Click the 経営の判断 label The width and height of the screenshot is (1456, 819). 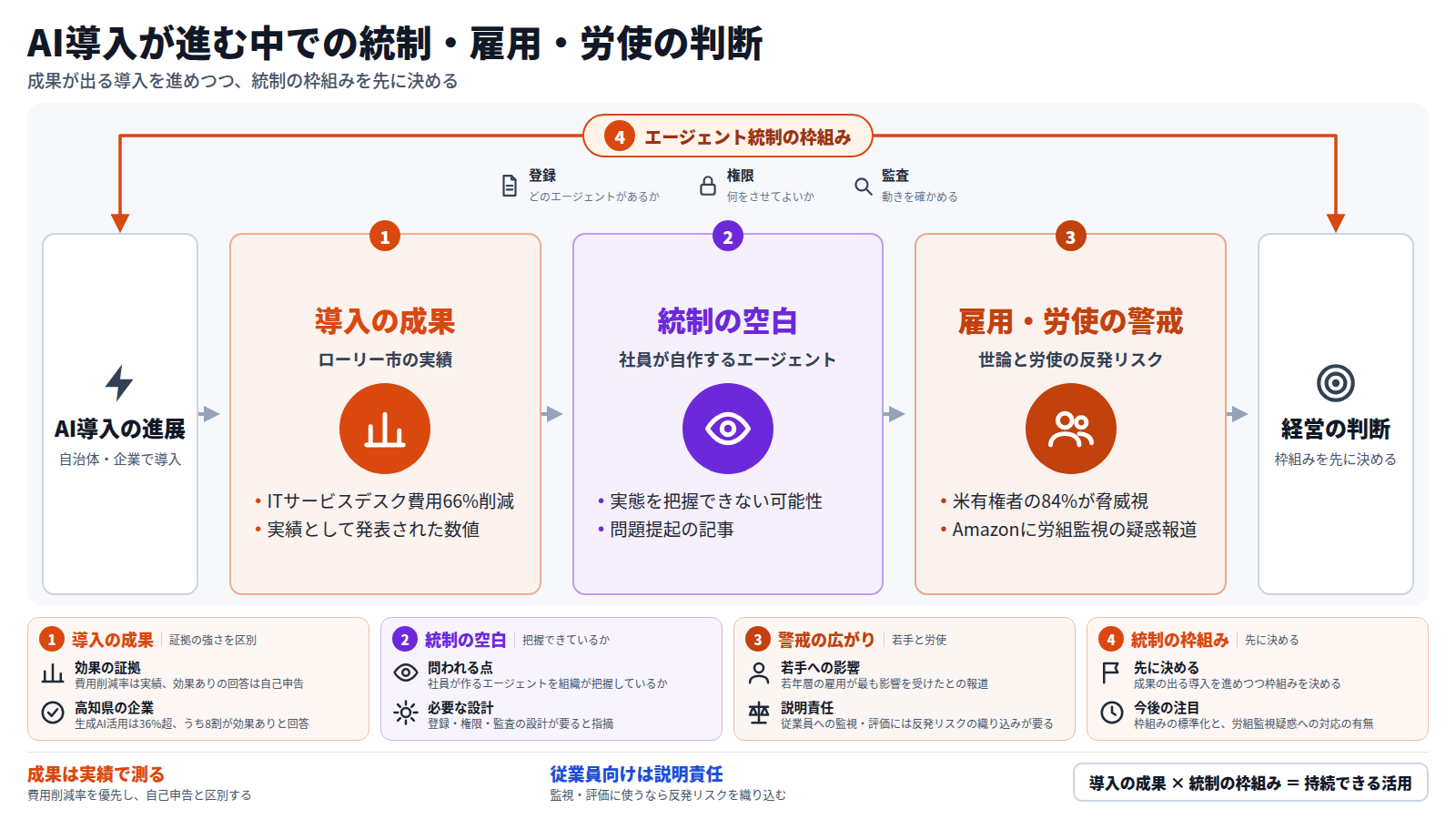pos(1336,429)
